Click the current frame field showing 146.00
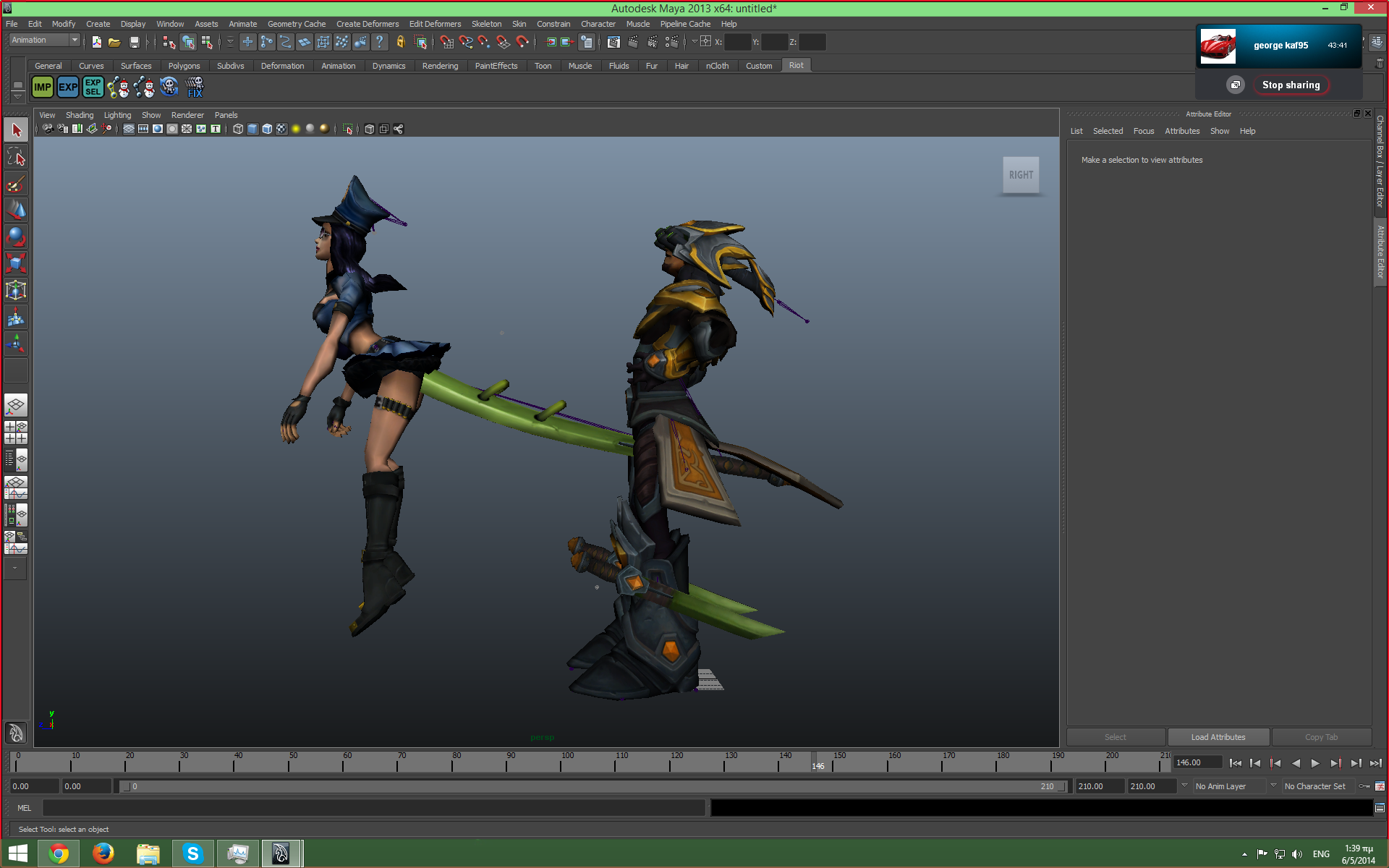The width and height of the screenshot is (1389, 868). (1197, 762)
